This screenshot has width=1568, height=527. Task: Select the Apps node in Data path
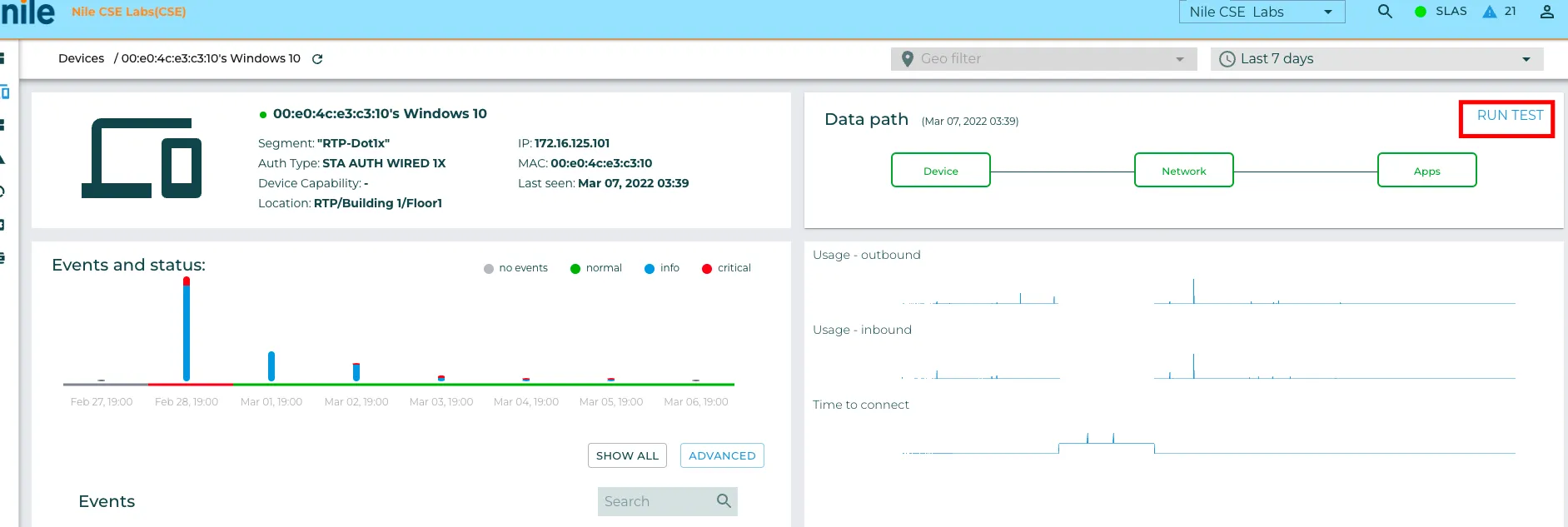click(1427, 170)
